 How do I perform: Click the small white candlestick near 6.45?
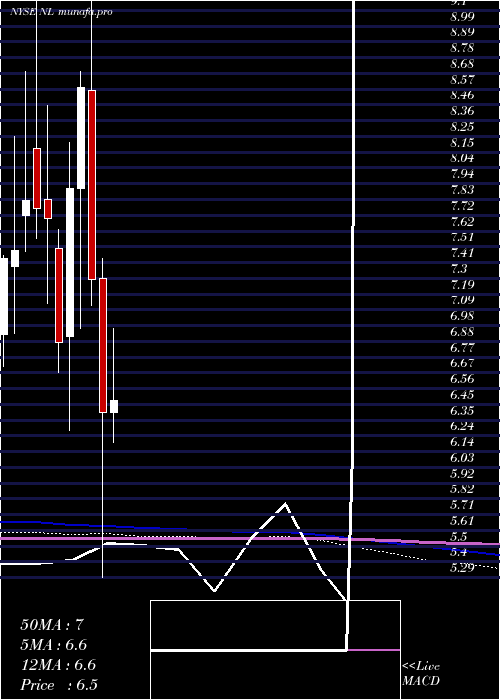114,407
